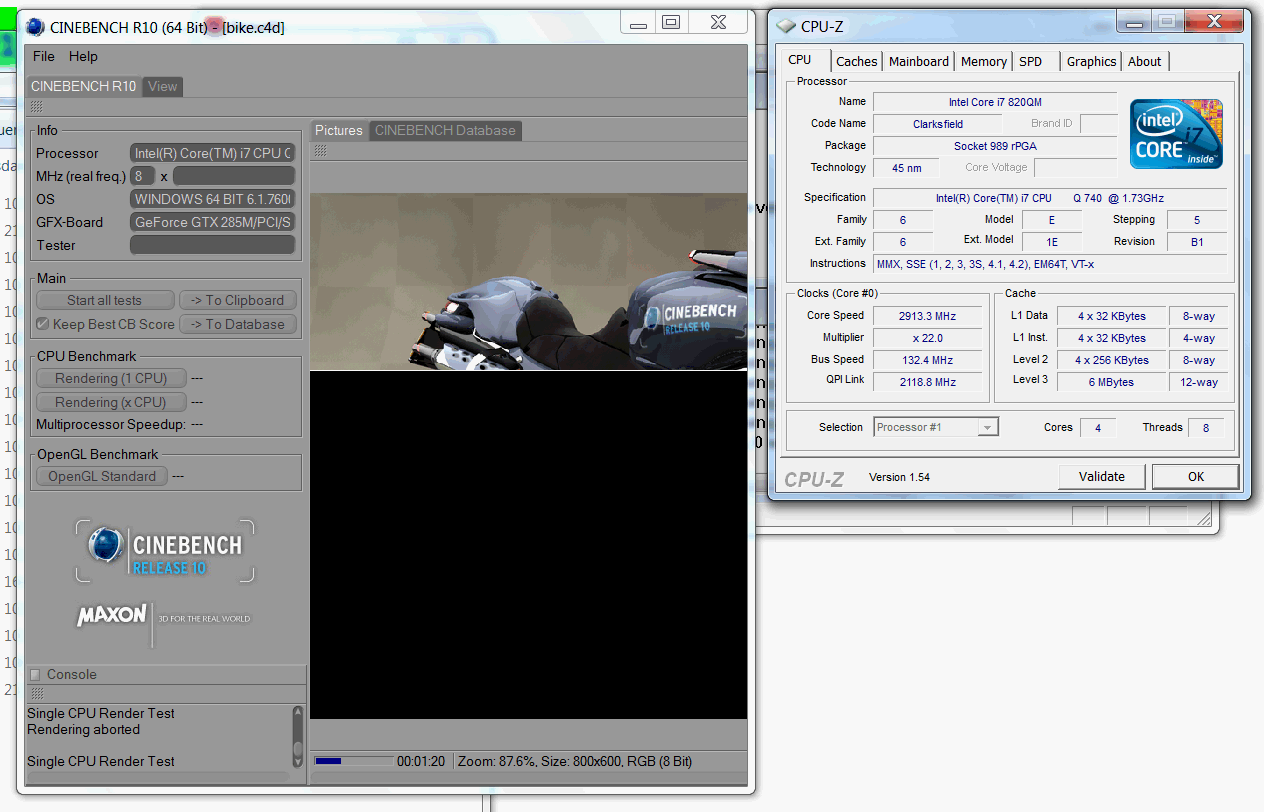Click the Stepping value 5
The height and width of the screenshot is (812, 1264).
coord(1197,220)
